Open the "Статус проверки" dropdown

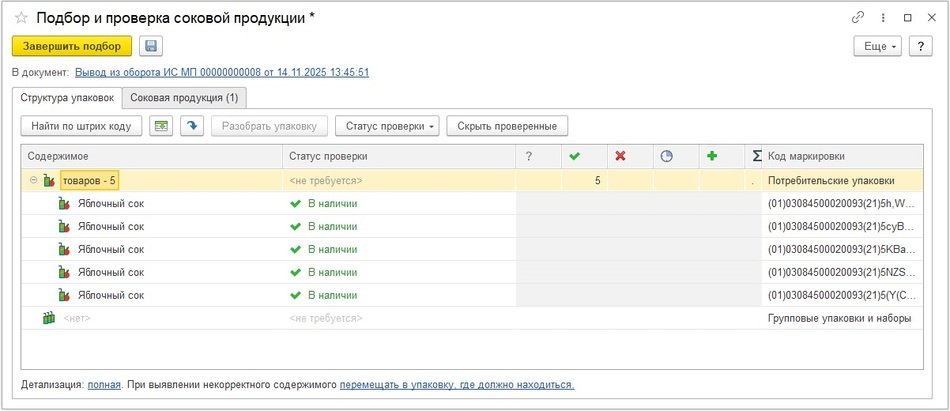point(387,126)
